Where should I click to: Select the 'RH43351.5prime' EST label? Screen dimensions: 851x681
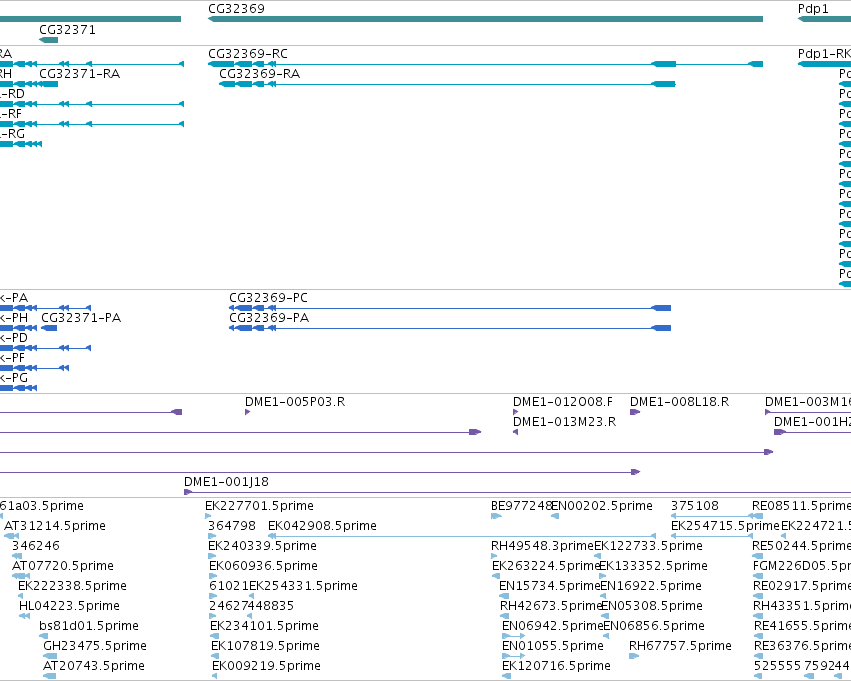click(x=802, y=606)
